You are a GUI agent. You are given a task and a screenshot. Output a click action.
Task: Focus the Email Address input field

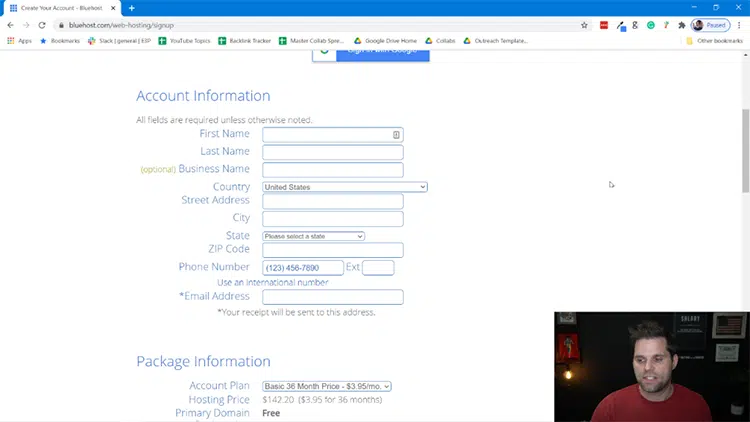pos(332,297)
